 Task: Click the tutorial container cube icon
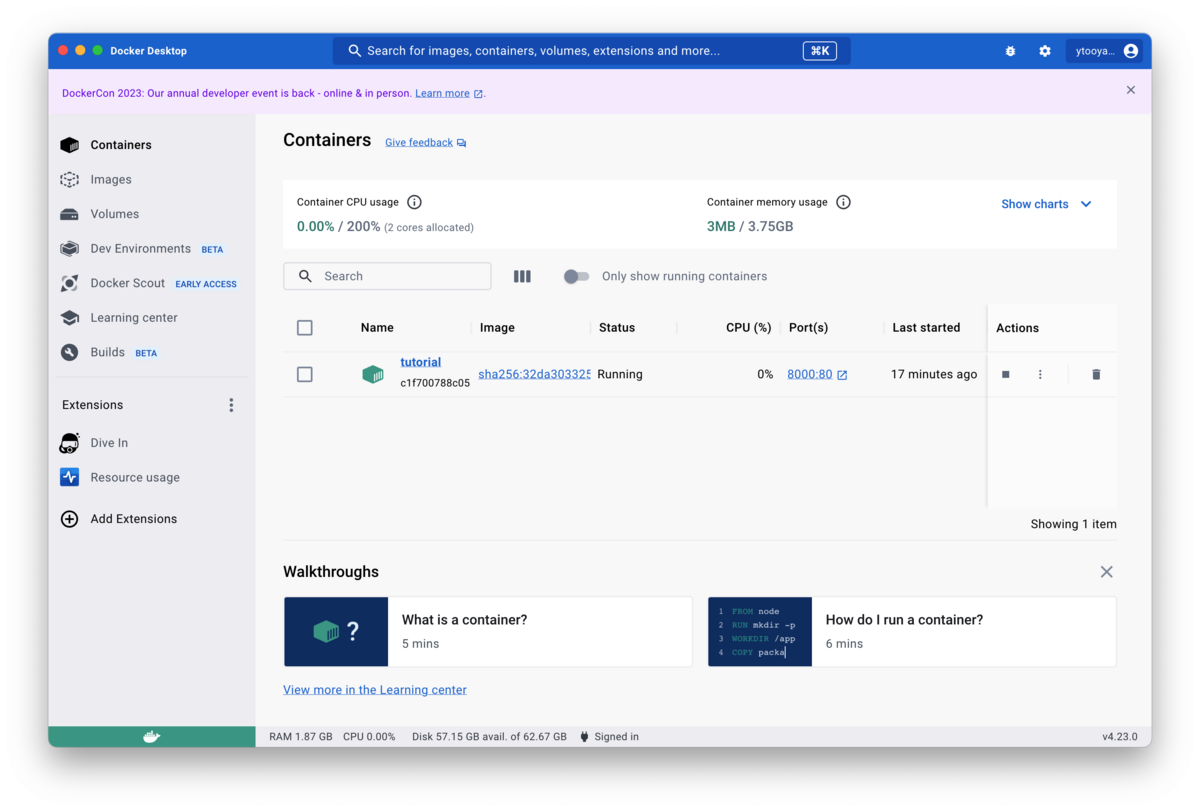(x=373, y=374)
